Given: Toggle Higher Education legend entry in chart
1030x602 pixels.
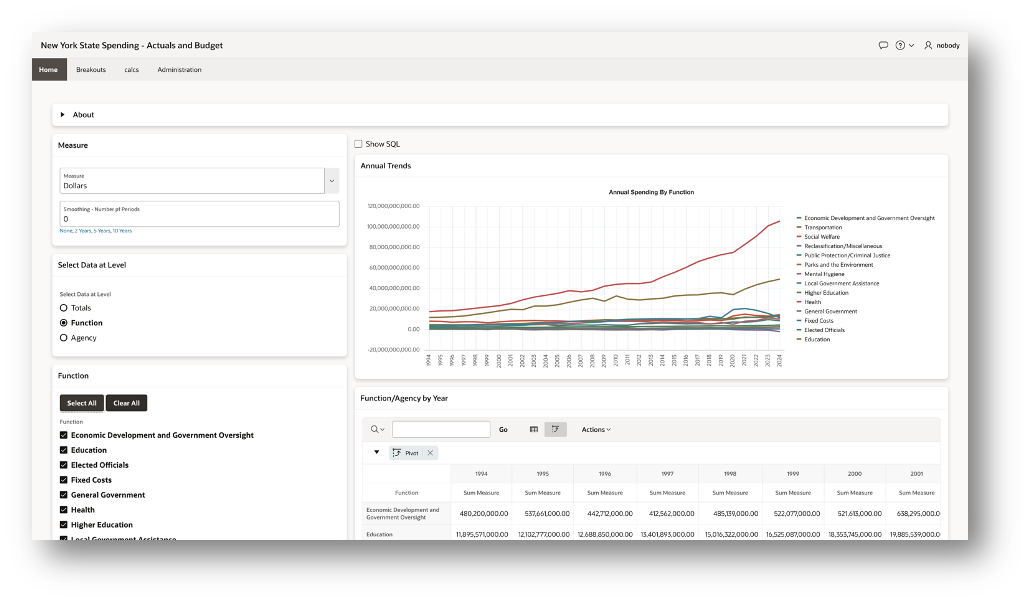Looking at the screenshot, I should pyautogui.click(x=822, y=292).
